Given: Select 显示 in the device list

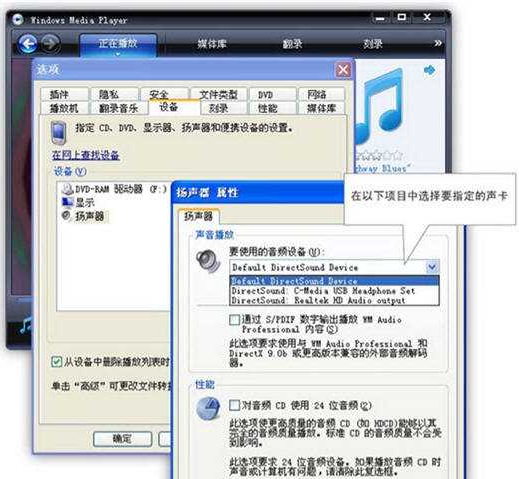Looking at the screenshot, I should pos(85,203).
